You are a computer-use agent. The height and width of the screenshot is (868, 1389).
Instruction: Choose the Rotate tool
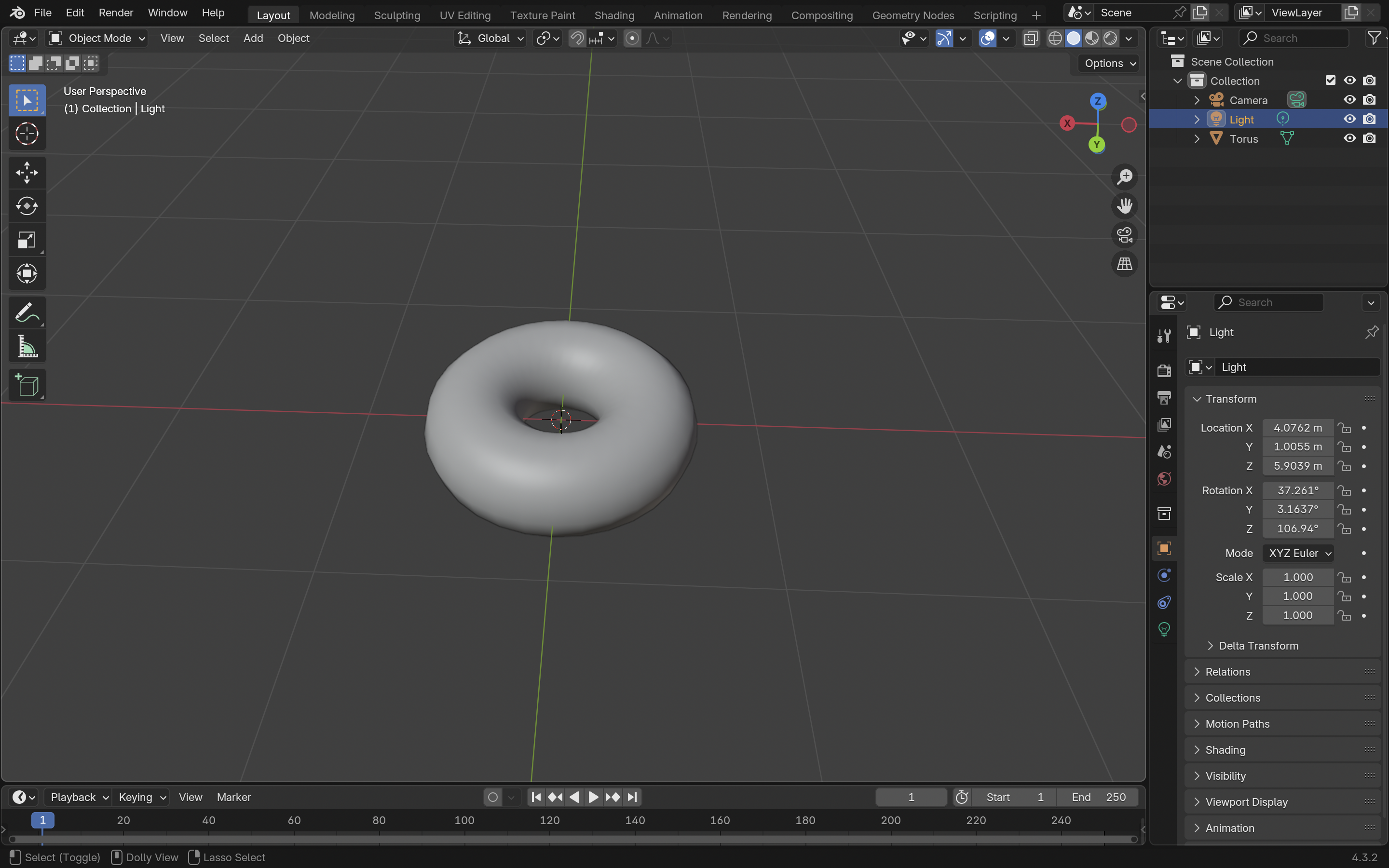27,206
